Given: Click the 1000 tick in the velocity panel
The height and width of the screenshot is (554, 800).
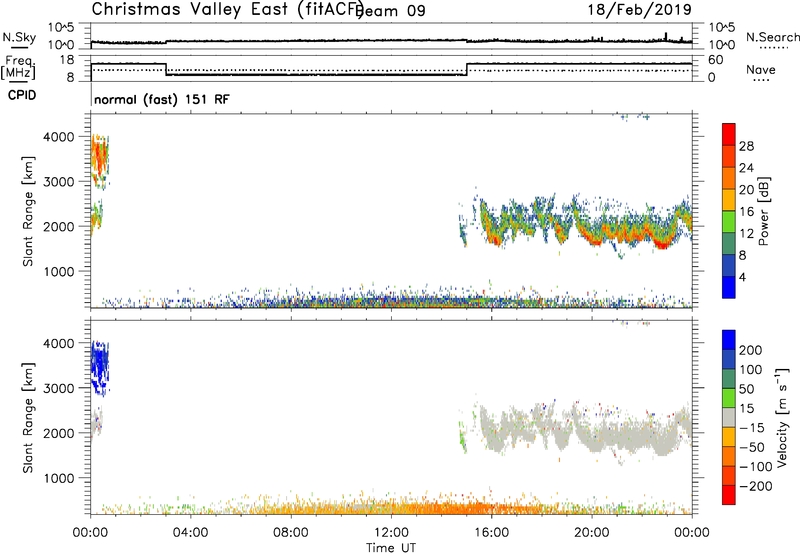Looking at the screenshot, I should click(59, 478).
